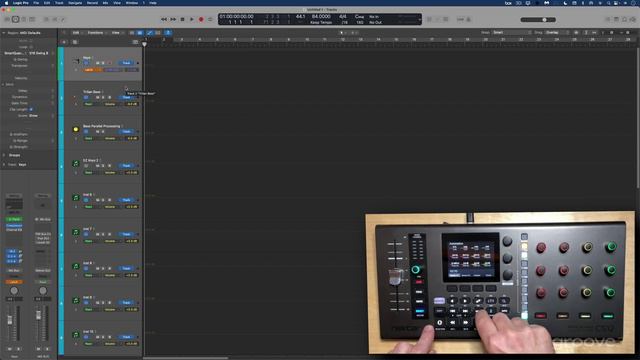Viewport: 640px width, 360px height.
Task: Open Read automation mode on Inst 7 track
Action: [89, 241]
